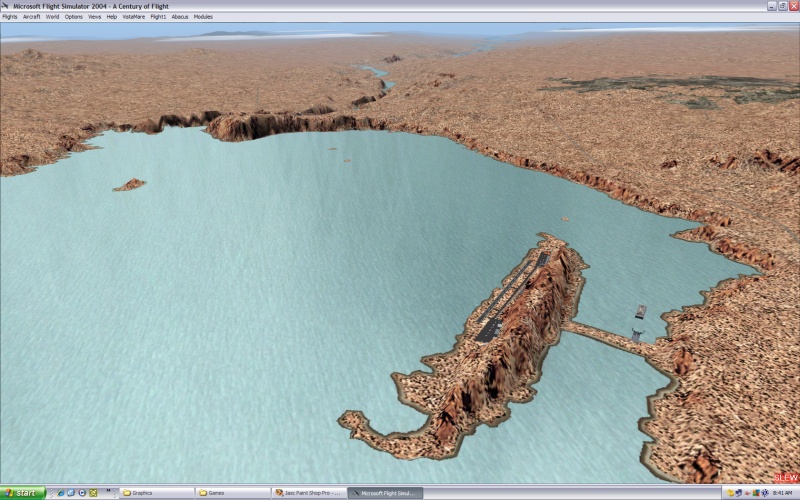Click the small red system tray icon
The height and width of the screenshot is (500, 800).
pos(747,493)
